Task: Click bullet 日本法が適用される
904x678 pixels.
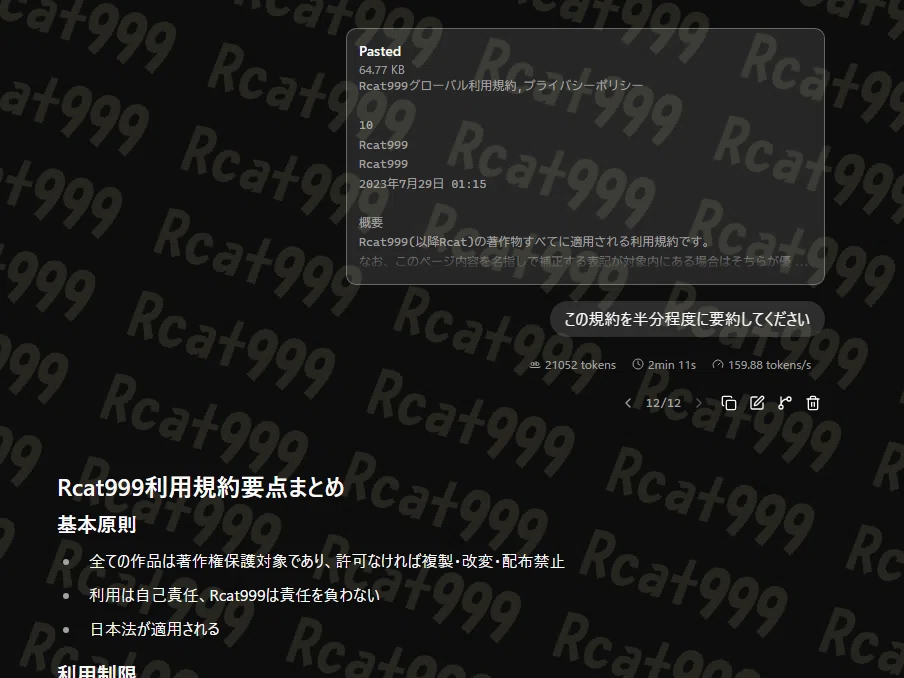Action: [155, 629]
